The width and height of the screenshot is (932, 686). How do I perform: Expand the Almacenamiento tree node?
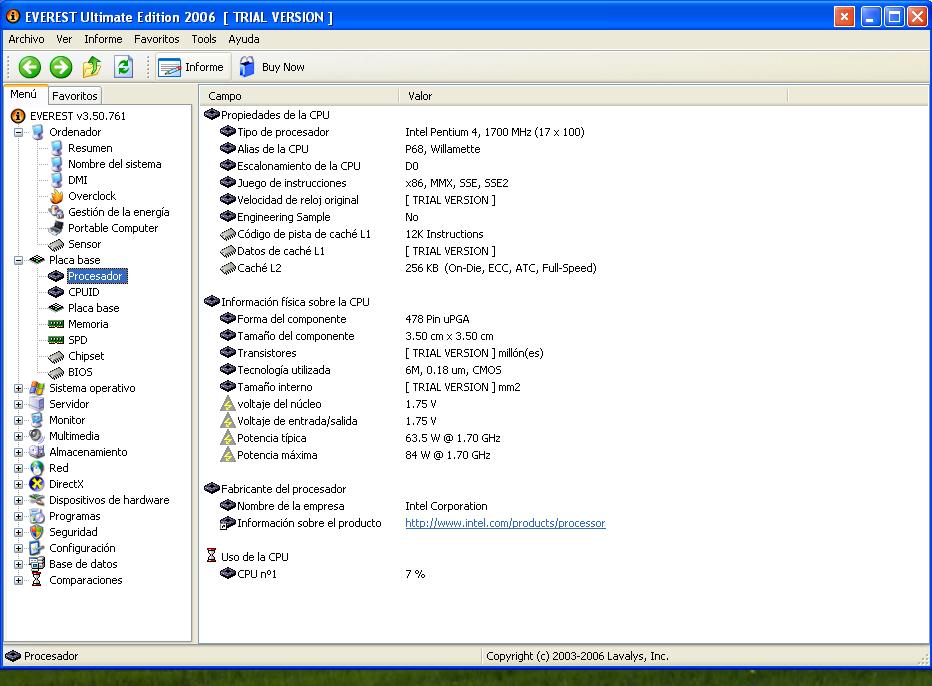coord(18,452)
